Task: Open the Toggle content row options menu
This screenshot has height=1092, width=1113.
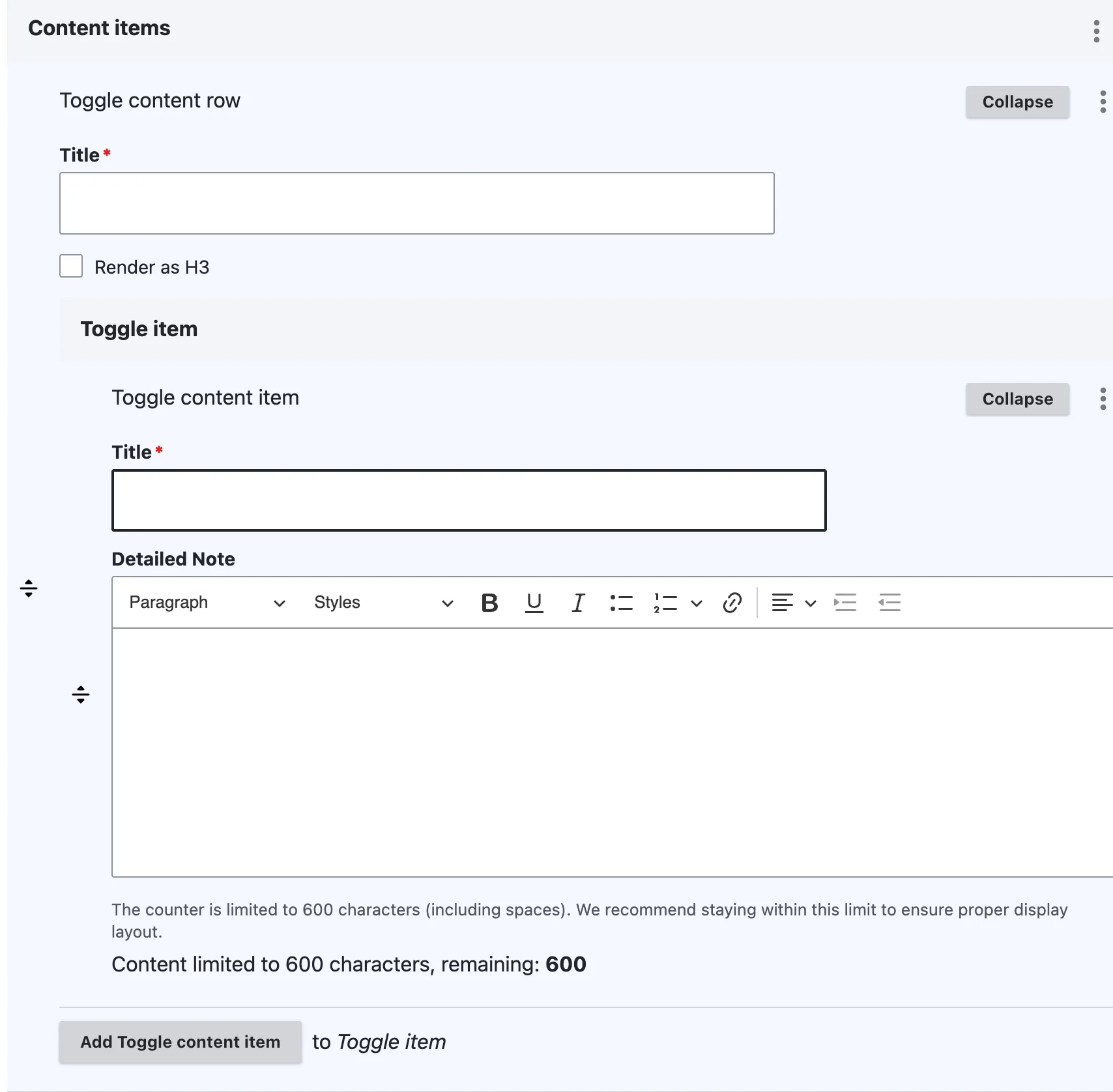Action: [1103, 102]
